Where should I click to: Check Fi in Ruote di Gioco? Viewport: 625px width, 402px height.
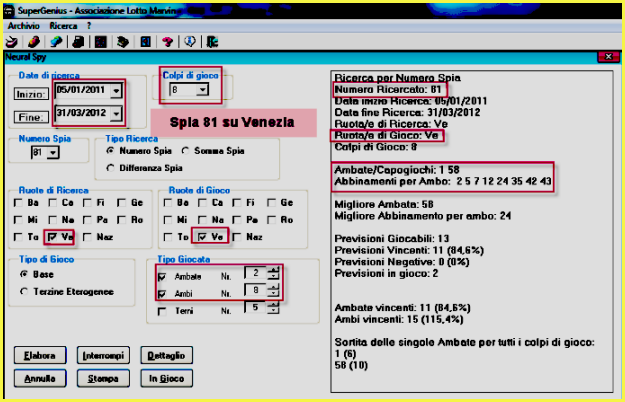pyautogui.click(x=237, y=203)
